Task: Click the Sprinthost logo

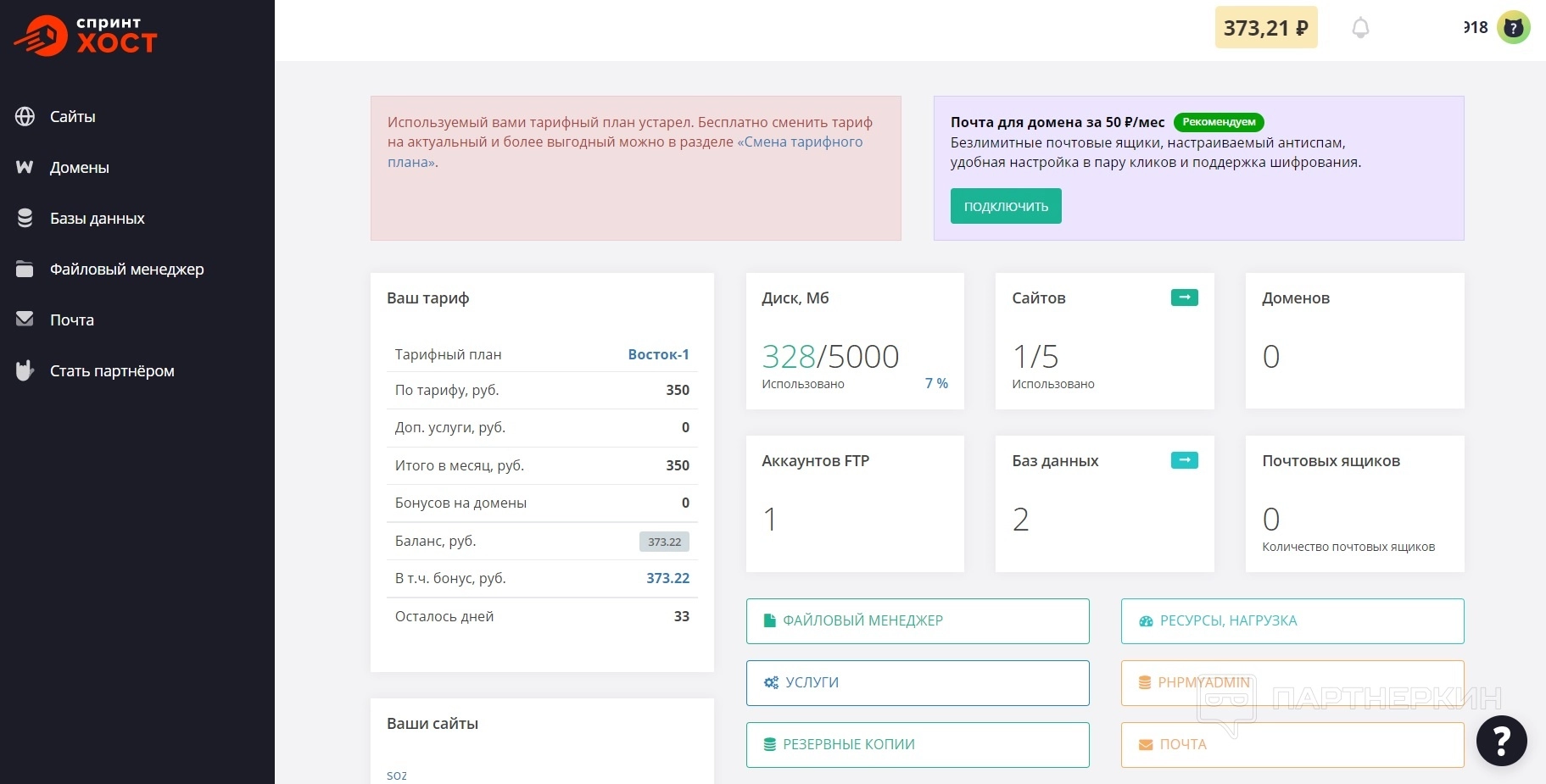Action: click(86, 35)
